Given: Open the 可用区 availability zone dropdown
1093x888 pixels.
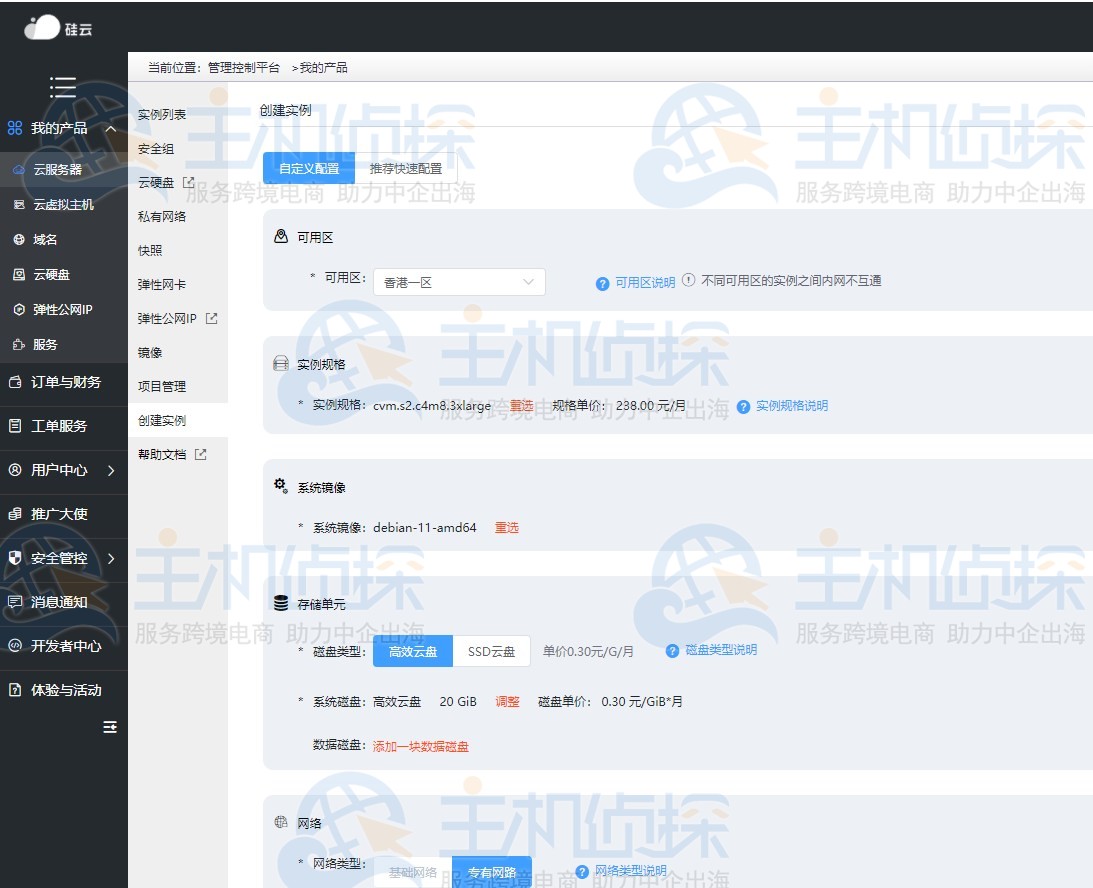Looking at the screenshot, I should [x=458, y=281].
